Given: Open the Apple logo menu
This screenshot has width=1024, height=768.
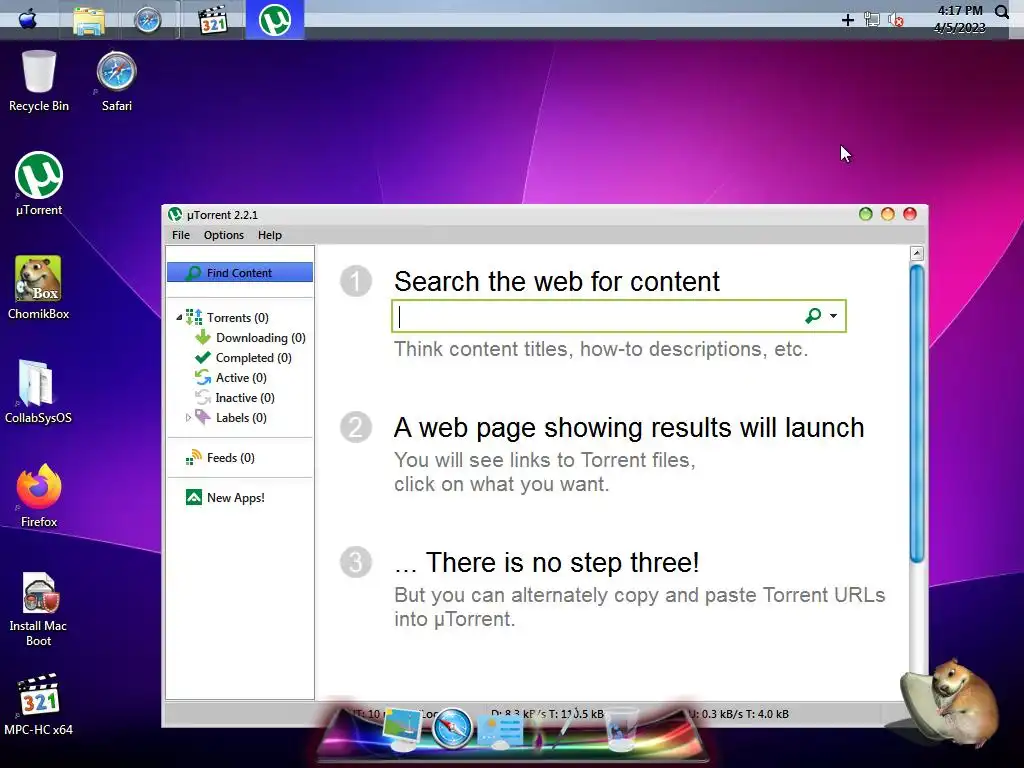Looking at the screenshot, I should (x=27, y=19).
